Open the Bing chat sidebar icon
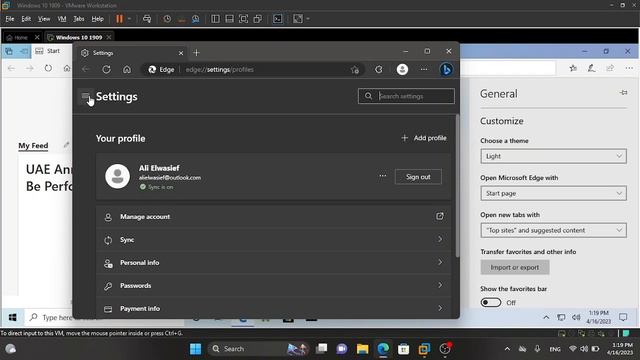Viewport: 640px width, 360px height. click(446, 69)
